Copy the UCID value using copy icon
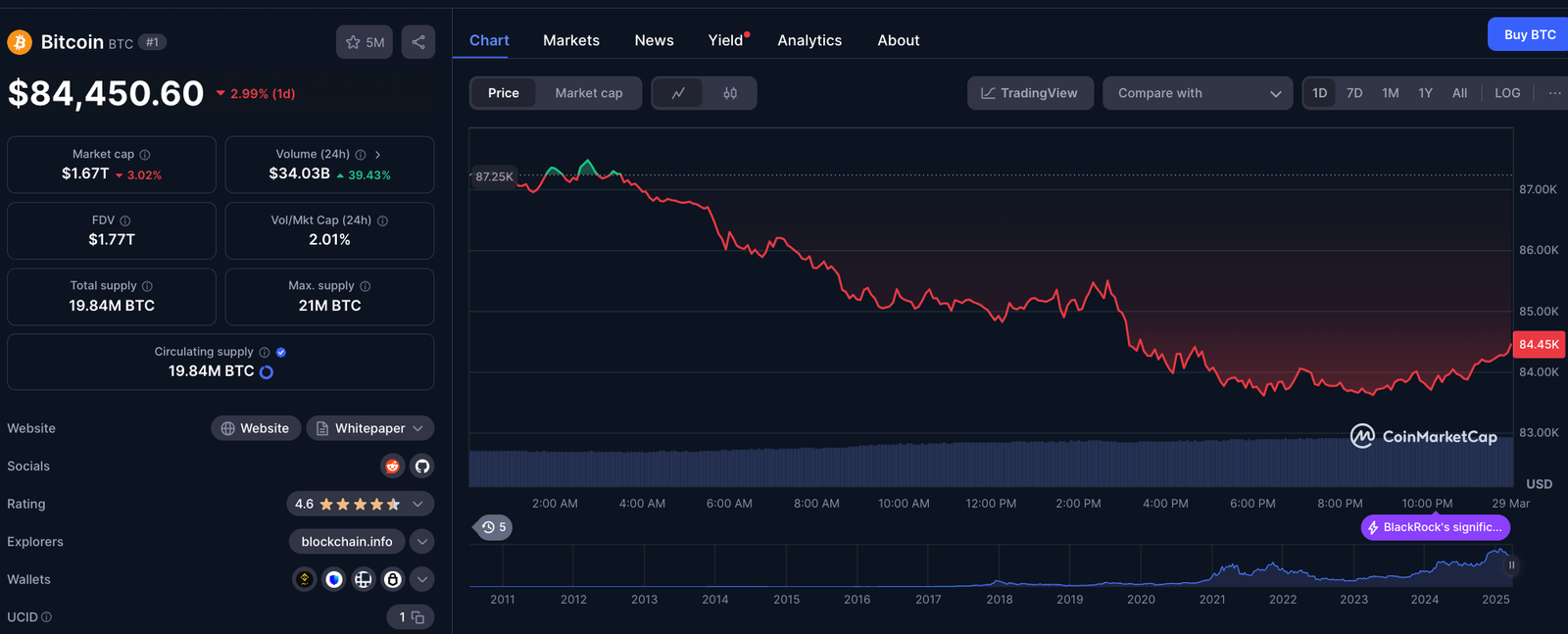 (x=417, y=617)
